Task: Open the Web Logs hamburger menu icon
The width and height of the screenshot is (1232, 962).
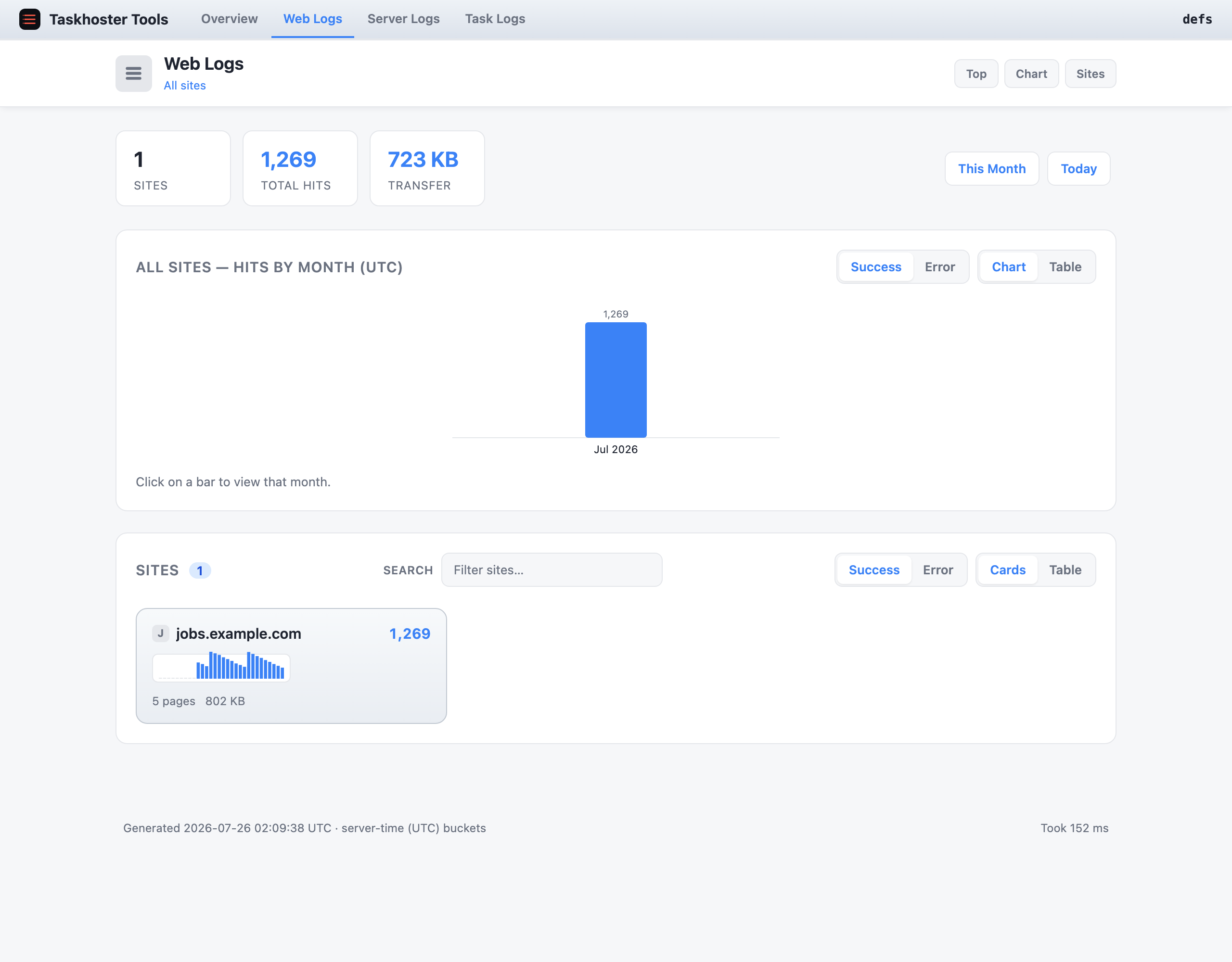Action: [x=134, y=73]
